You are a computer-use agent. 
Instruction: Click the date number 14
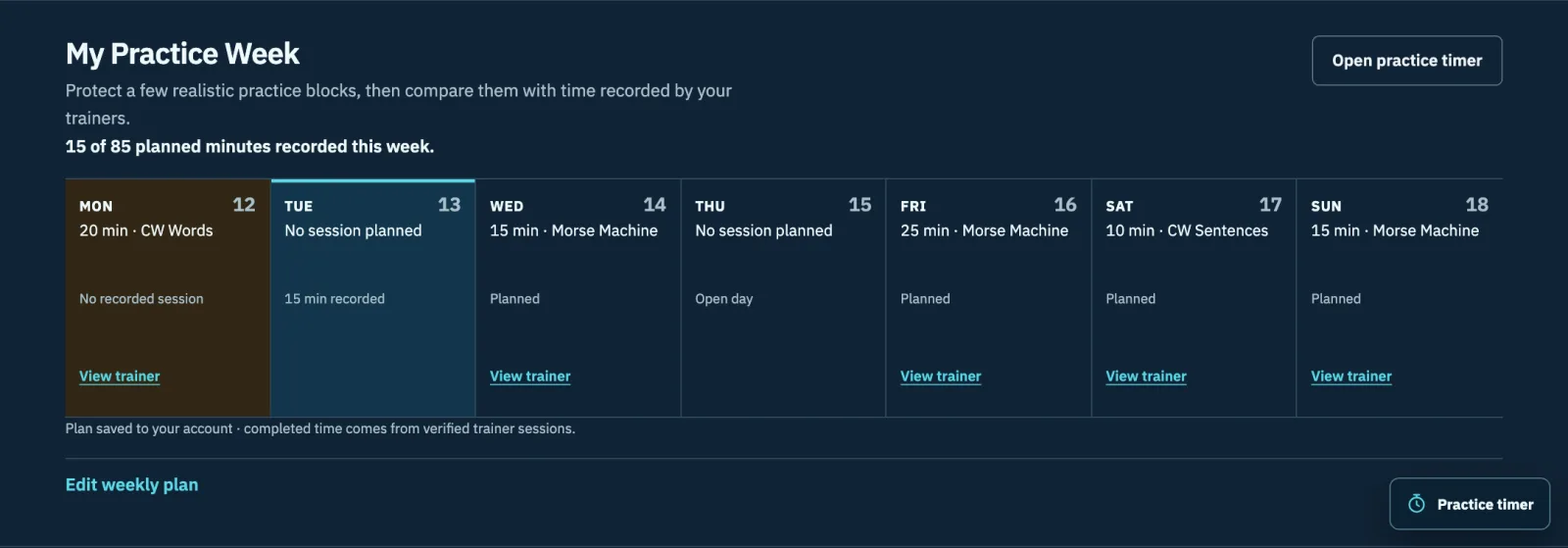[655, 205]
